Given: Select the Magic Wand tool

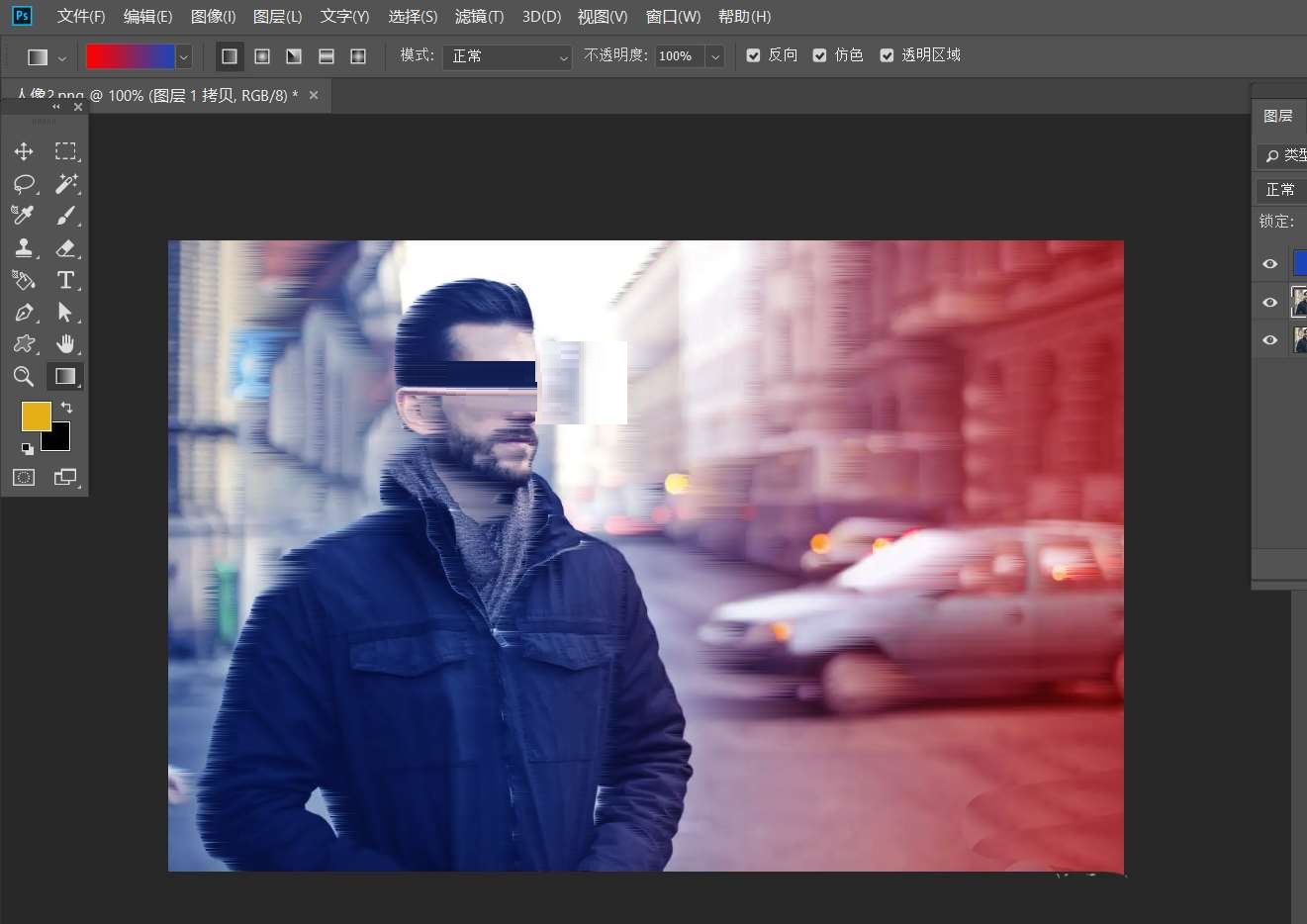Looking at the screenshot, I should [66, 184].
